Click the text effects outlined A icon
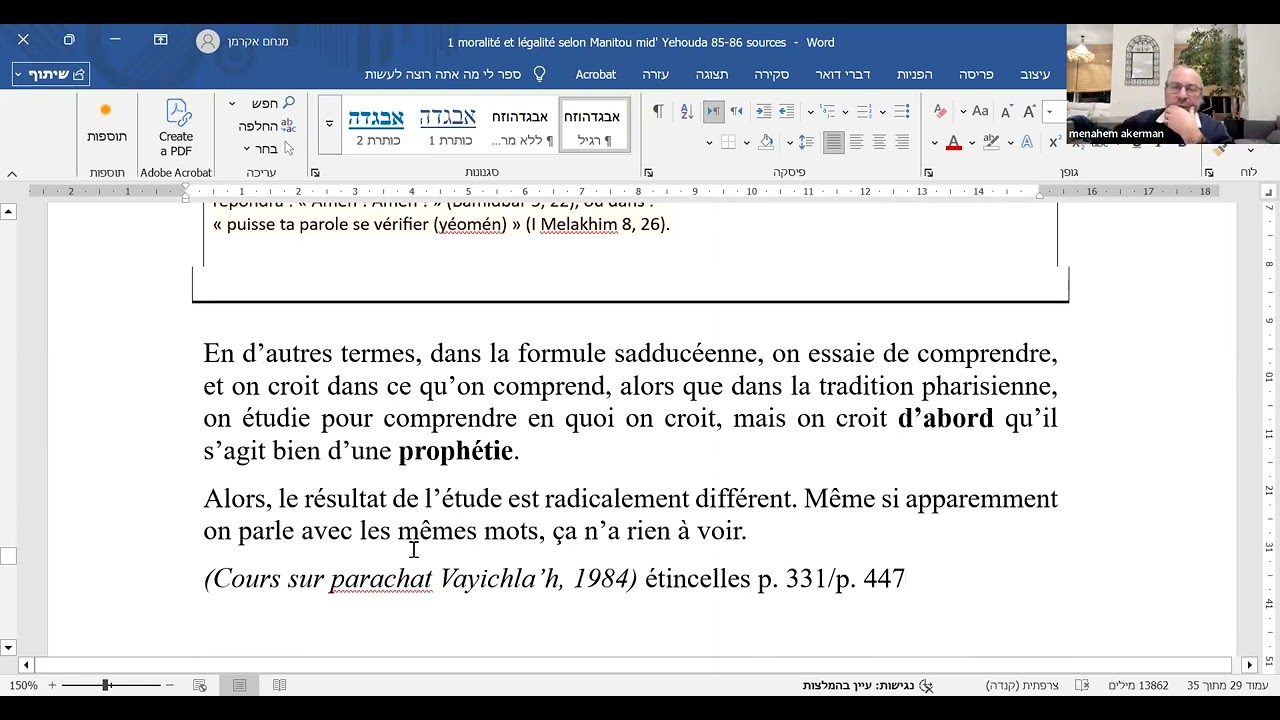This screenshot has width=1280, height=720. pos(1025,142)
